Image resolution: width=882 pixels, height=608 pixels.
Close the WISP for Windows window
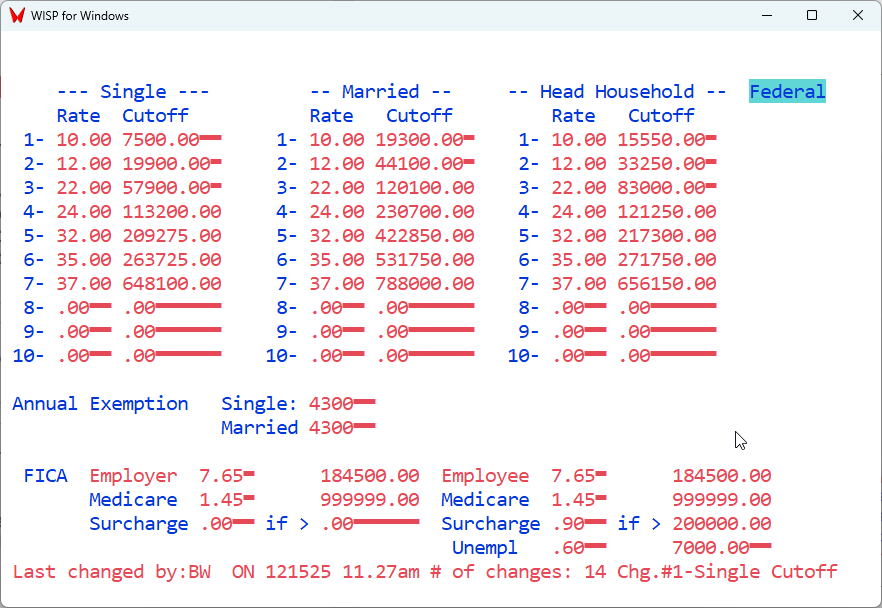[858, 16]
